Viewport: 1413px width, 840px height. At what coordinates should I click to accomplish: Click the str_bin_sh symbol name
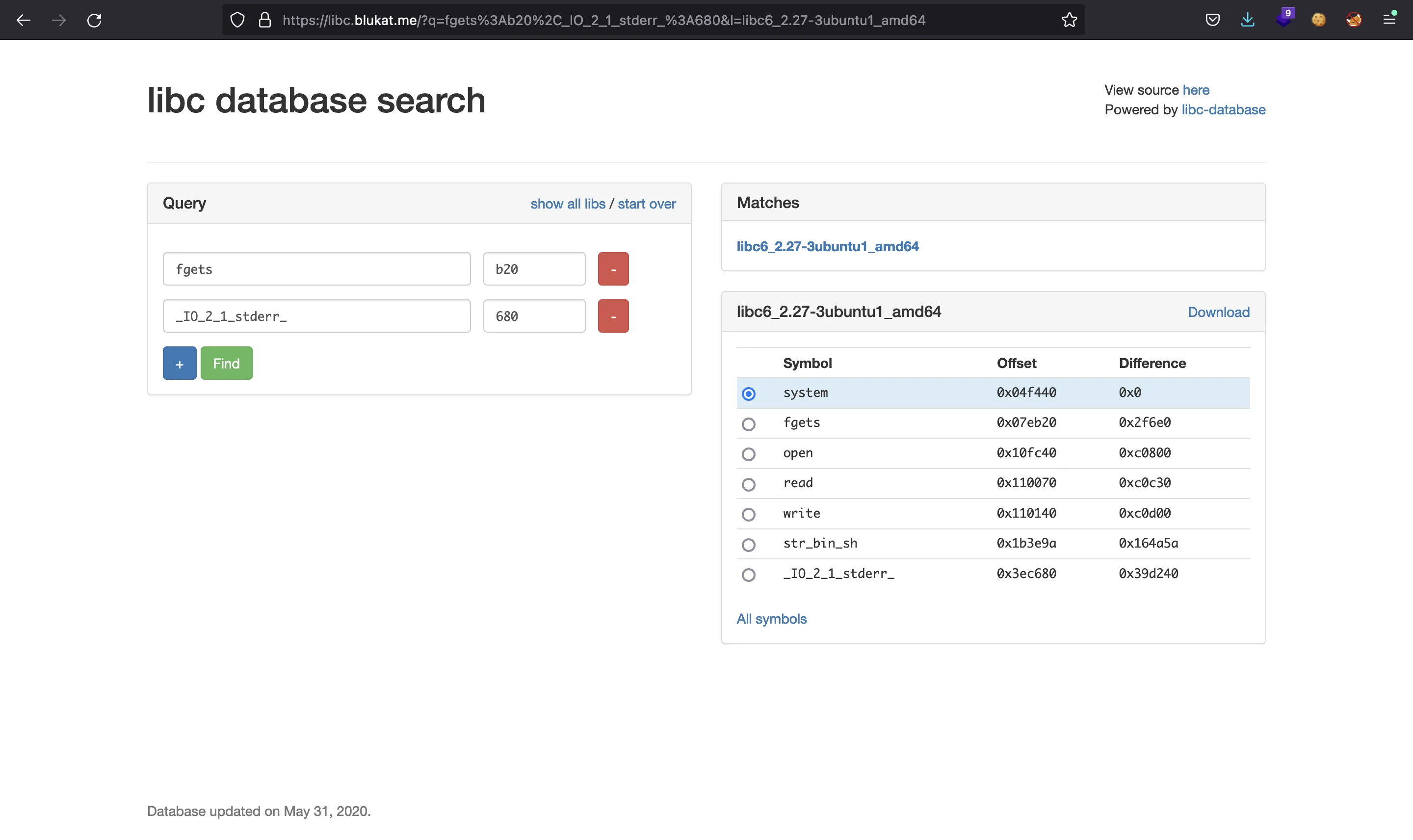(x=820, y=543)
